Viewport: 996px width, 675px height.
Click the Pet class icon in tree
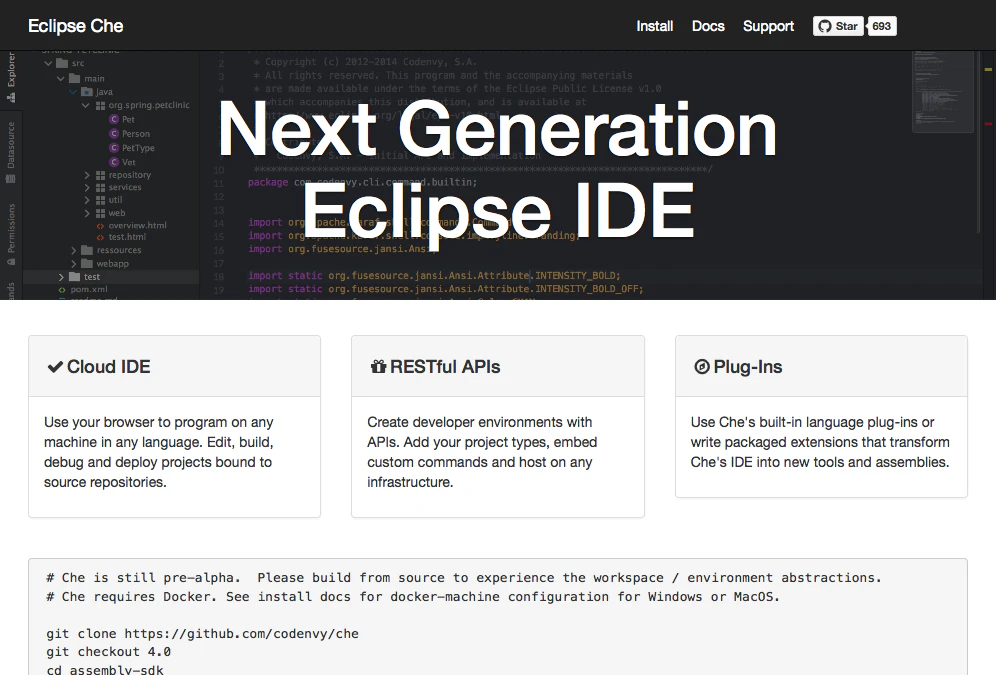(x=114, y=119)
